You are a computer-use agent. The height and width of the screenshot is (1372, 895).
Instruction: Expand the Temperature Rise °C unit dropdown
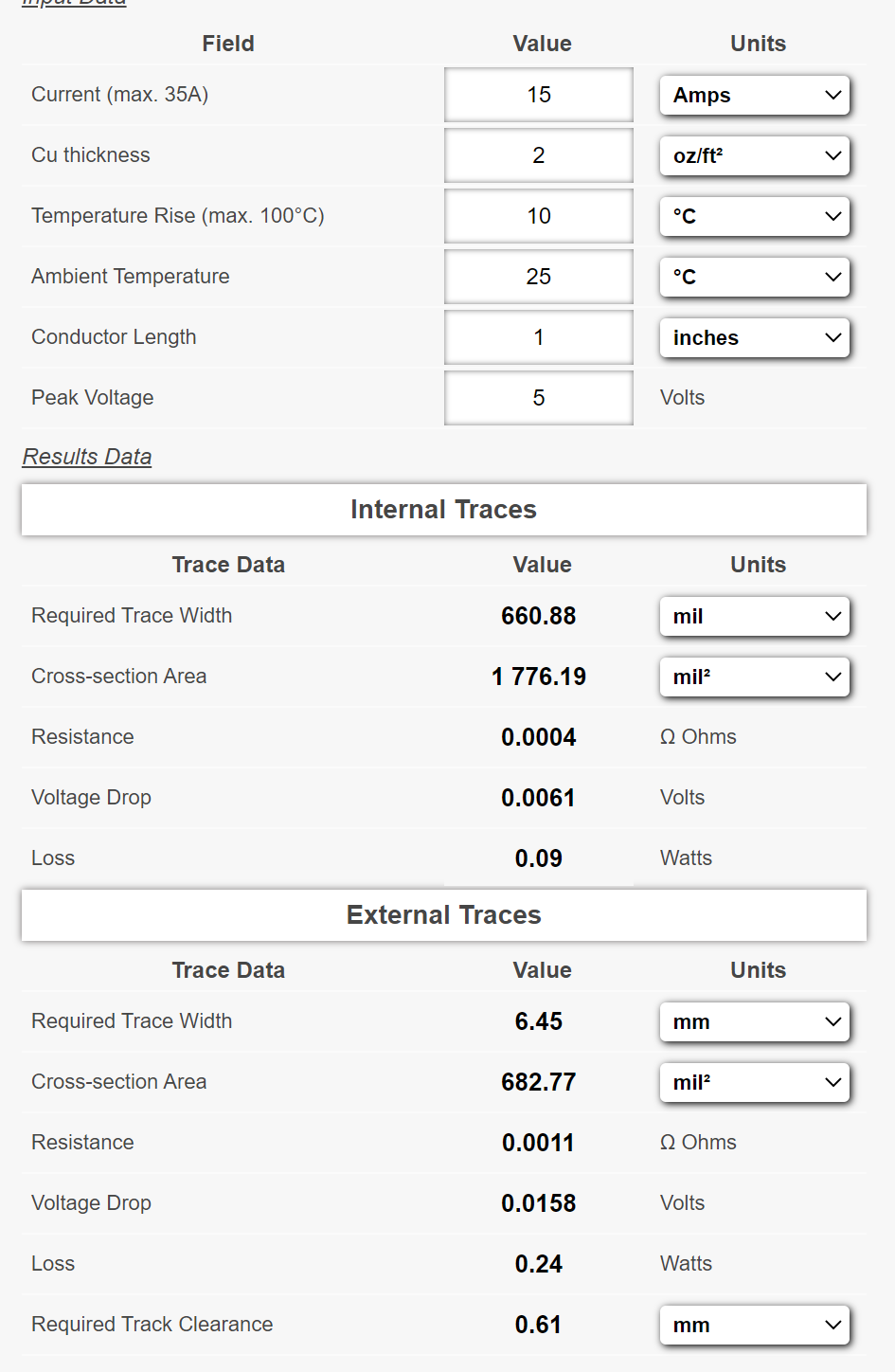click(754, 217)
